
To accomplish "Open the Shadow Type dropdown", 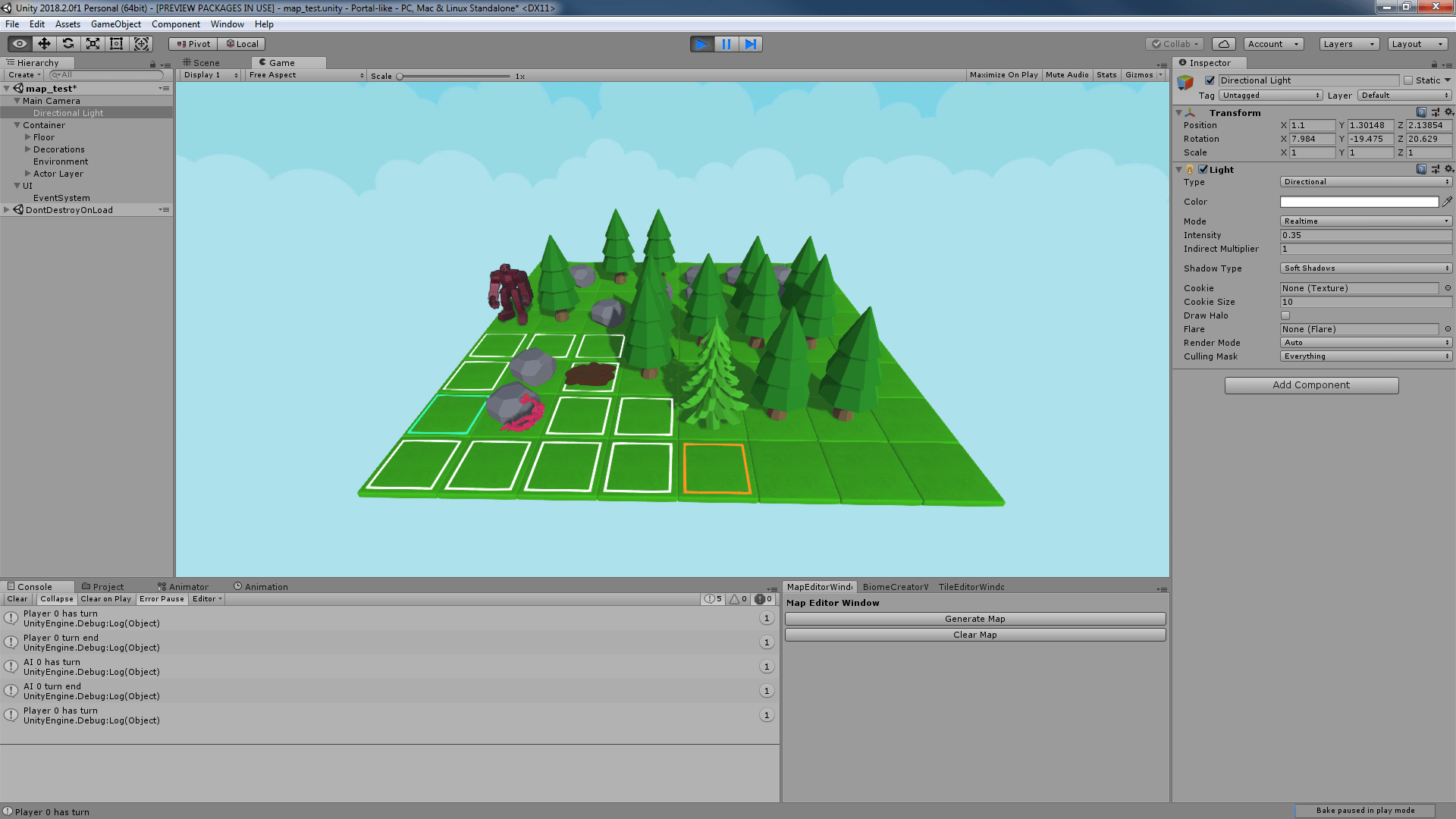I will 1365,268.
